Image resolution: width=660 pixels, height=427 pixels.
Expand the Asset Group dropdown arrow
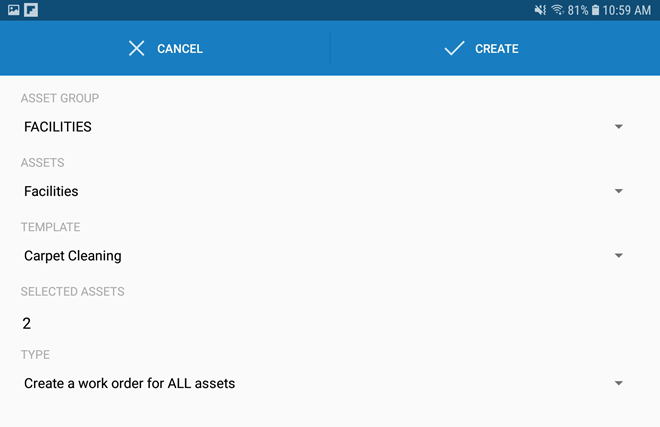(619, 127)
